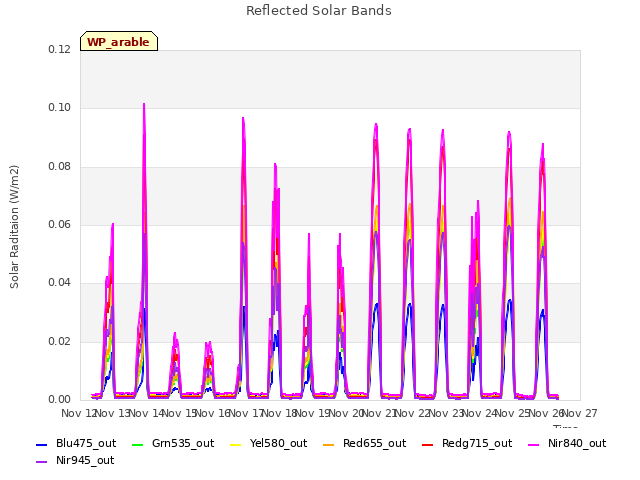Click the 0.08 y-axis tick label

(60, 167)
